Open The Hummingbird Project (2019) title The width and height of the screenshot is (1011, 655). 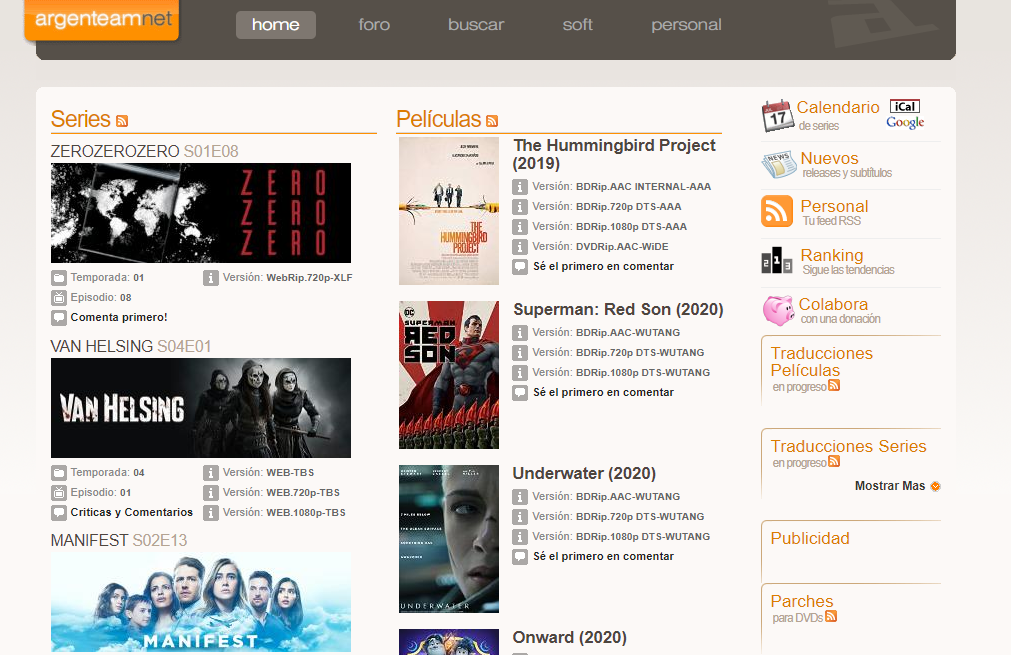click(x=614, y=154)
